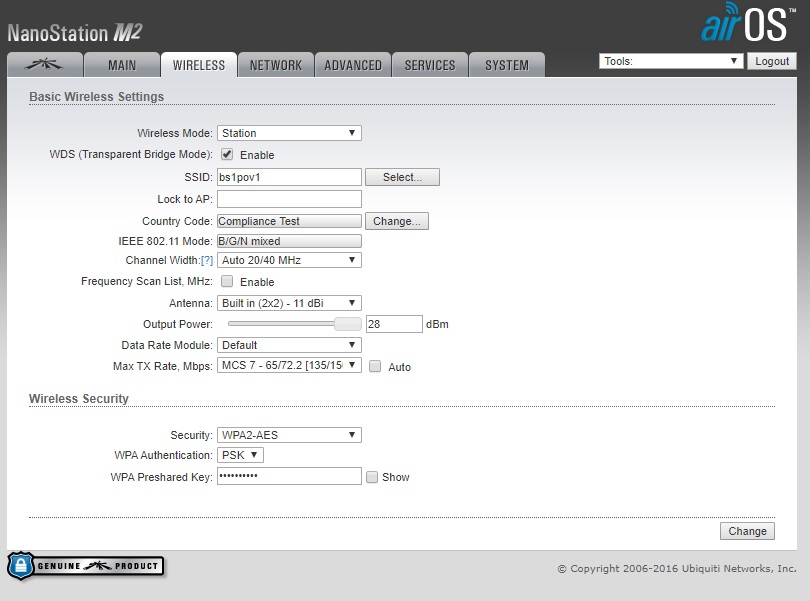Go to the System tab

(506, 65)
